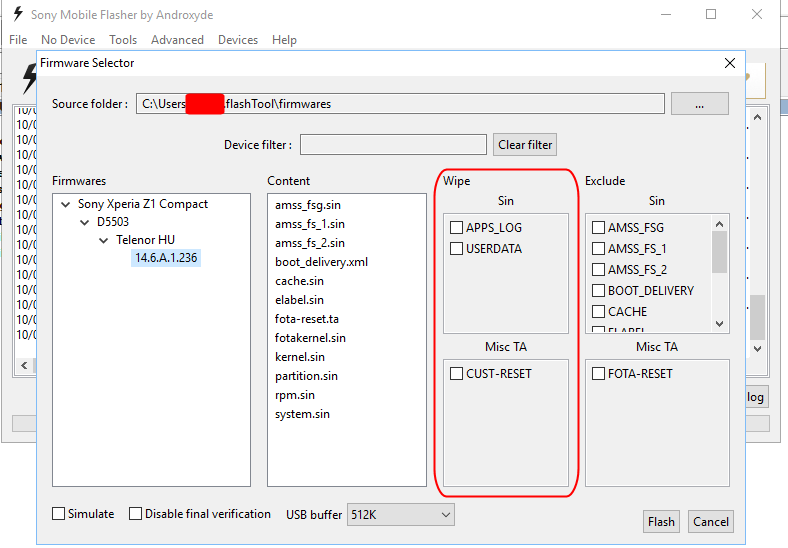Click the Source folder path field

pyautogui.click(x=400, y=104)
